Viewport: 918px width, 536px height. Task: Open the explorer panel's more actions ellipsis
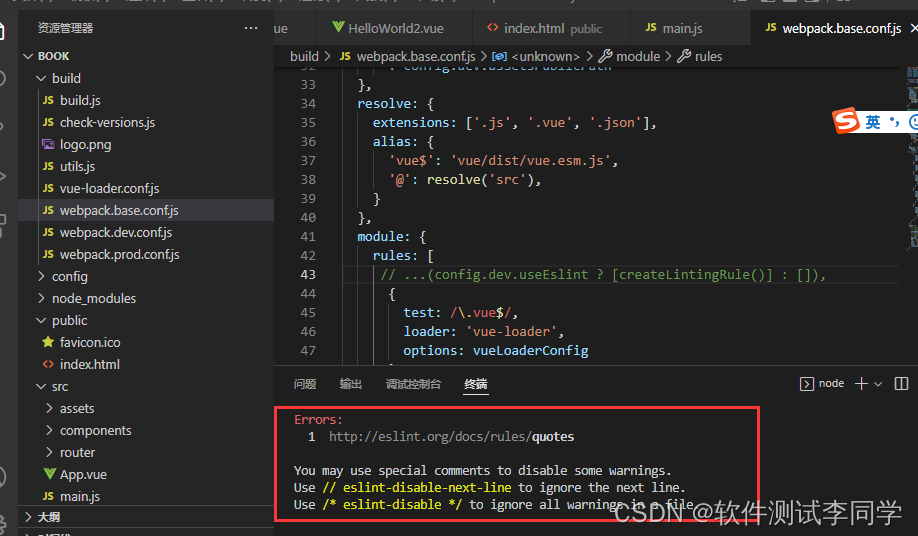click(251, 28)
